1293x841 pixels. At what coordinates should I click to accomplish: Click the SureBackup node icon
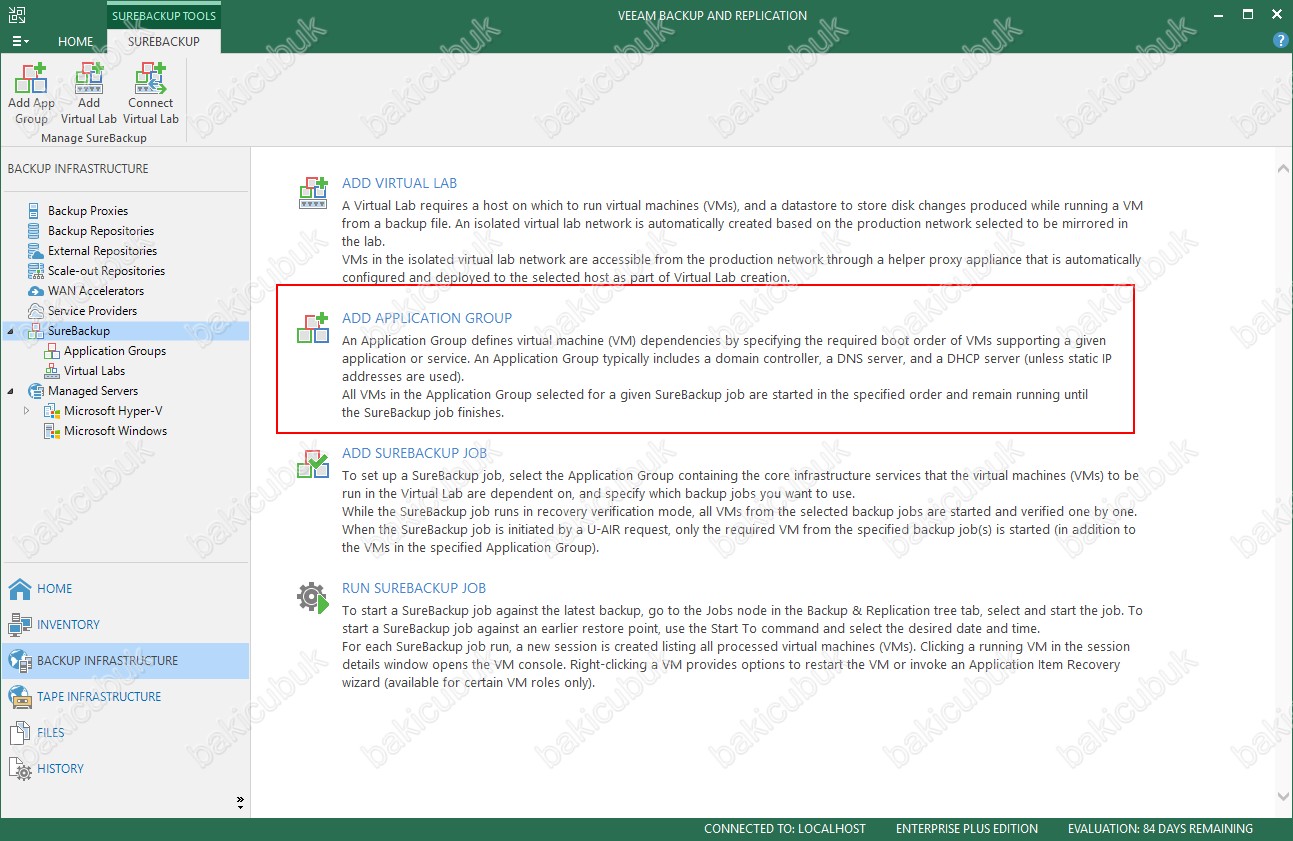pos(36,331)
